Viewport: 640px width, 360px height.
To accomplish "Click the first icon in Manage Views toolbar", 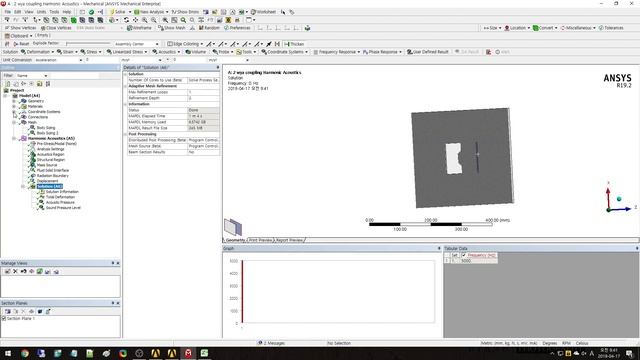I will click(7, 271).
